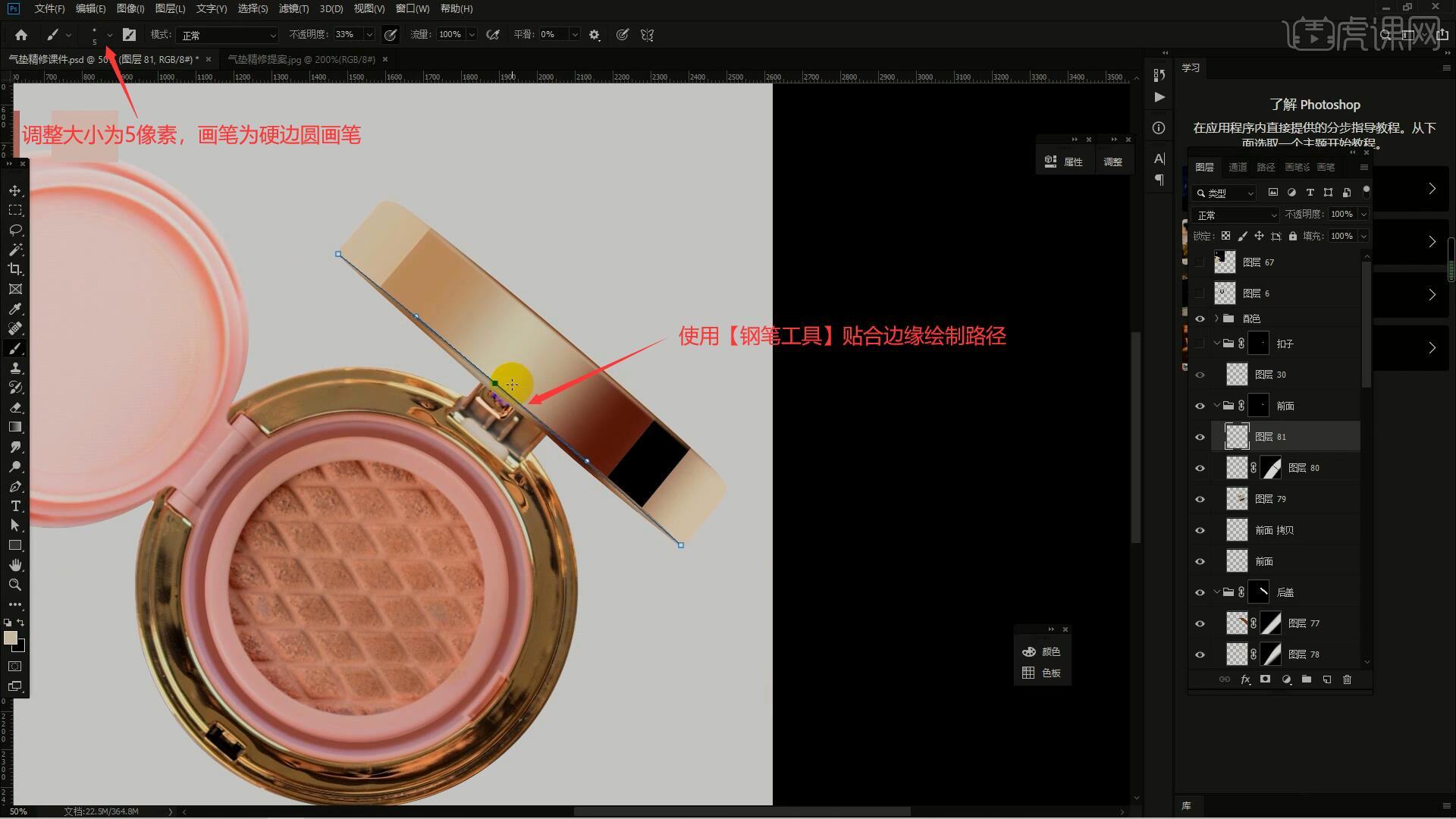Click the foreground color swatch
Image resolution: width=1456 pixels, height=819 pixels.
(x=11, y=638)
